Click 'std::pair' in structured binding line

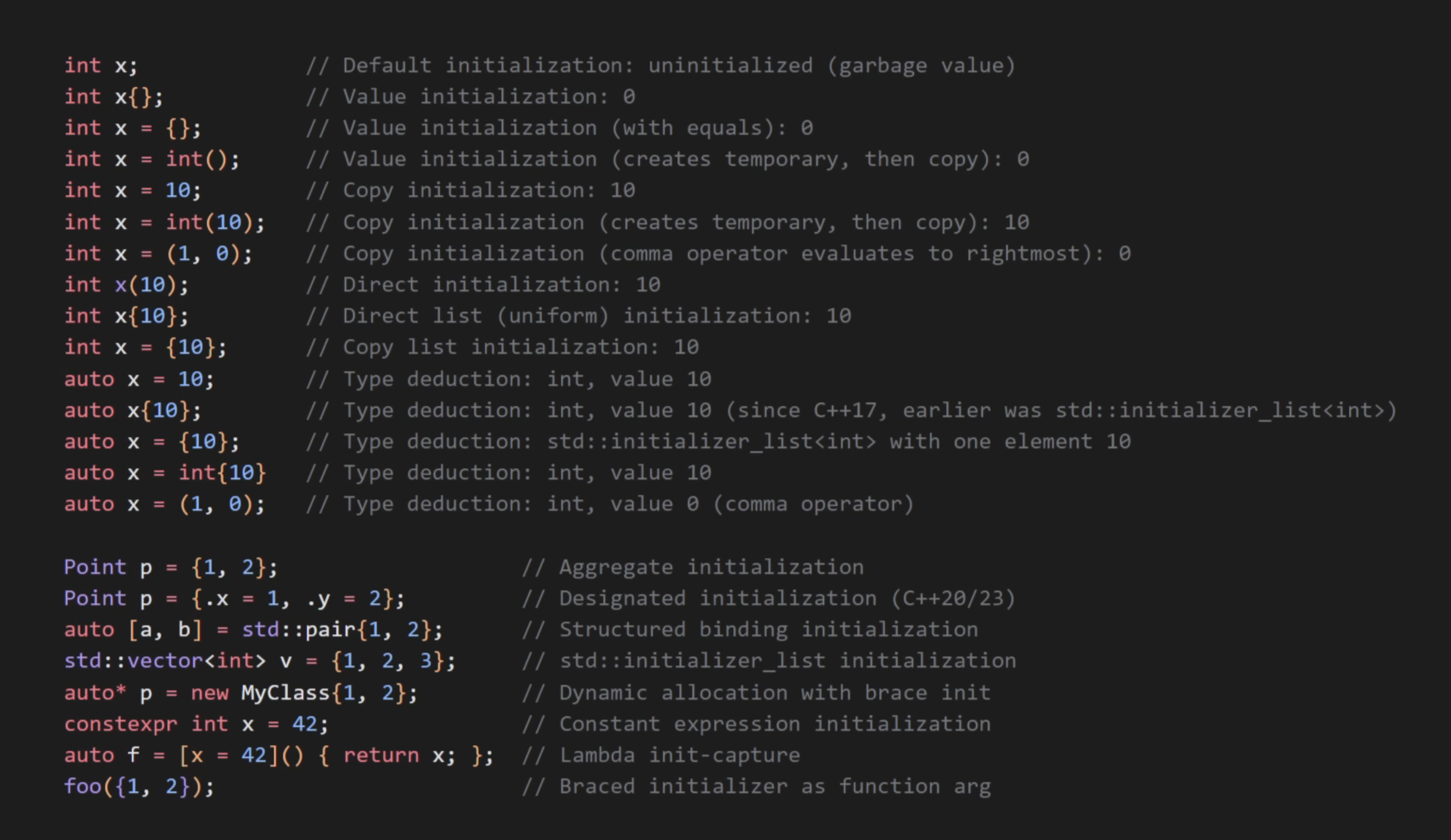tap(298, 630)
